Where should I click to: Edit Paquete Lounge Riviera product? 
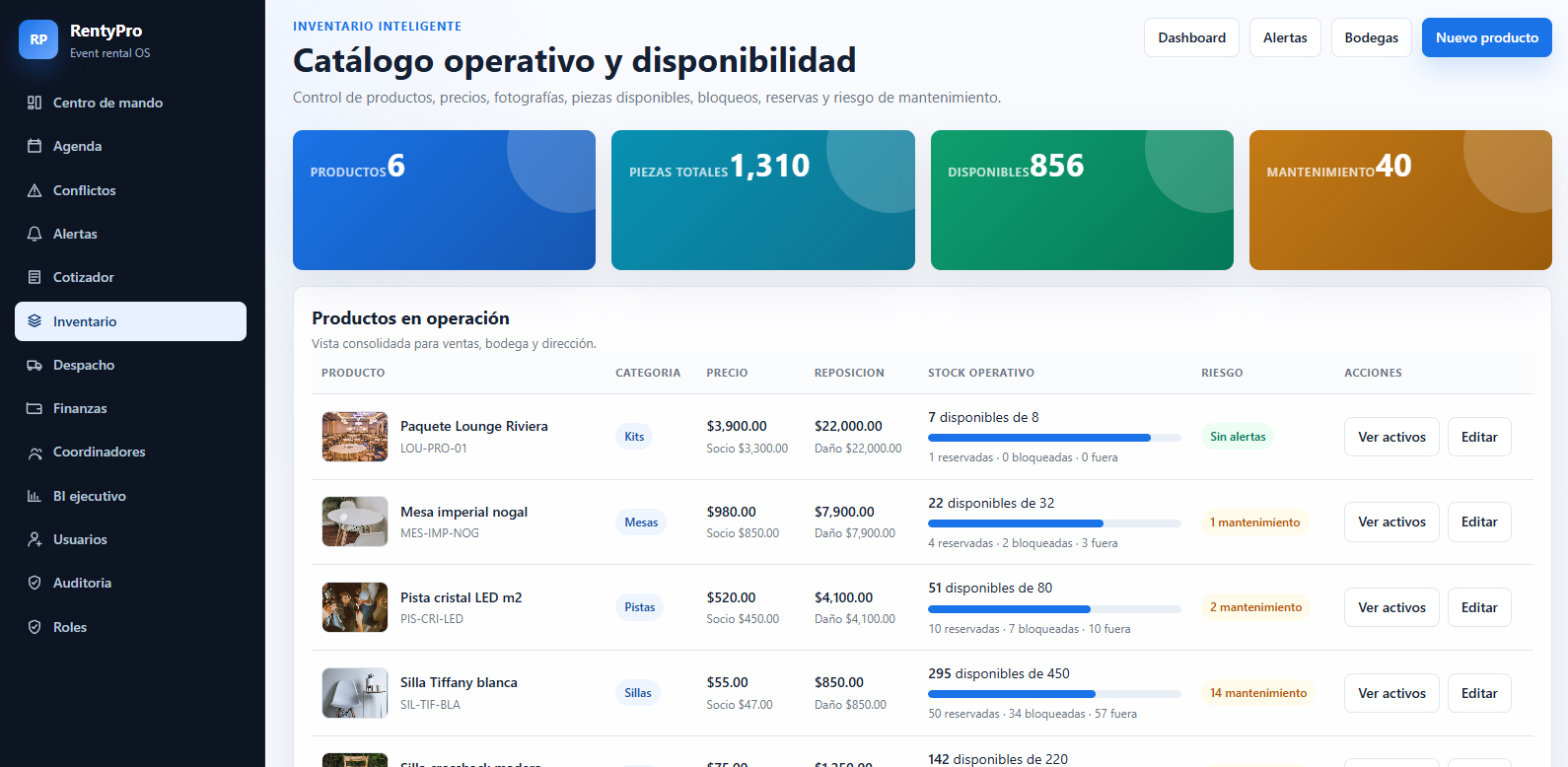[x=1479, y=437]
